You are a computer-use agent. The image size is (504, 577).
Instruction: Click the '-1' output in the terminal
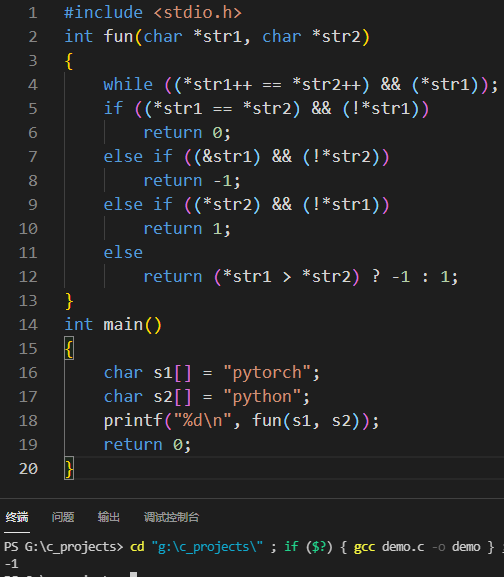pos(12,564)
